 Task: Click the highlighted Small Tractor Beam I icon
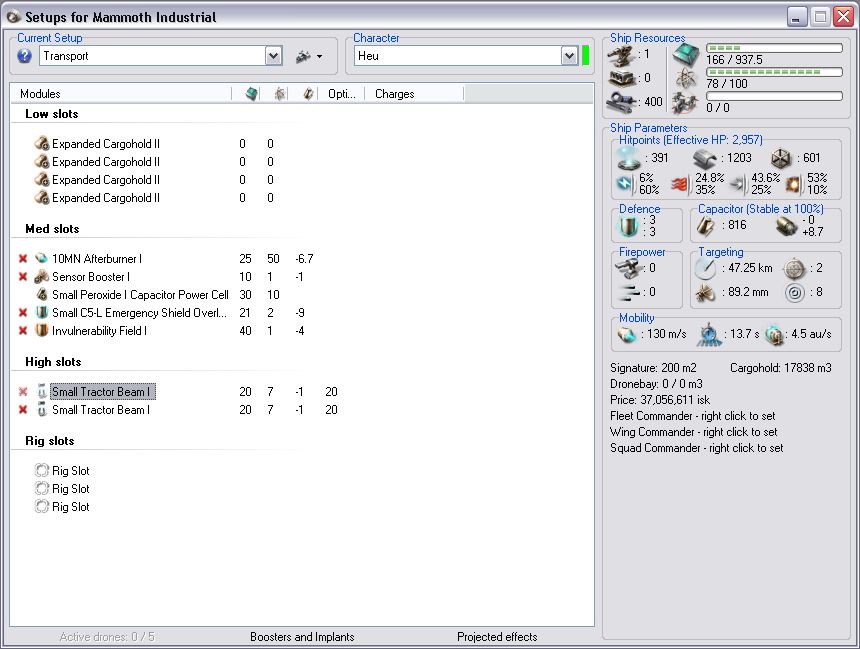42,392
